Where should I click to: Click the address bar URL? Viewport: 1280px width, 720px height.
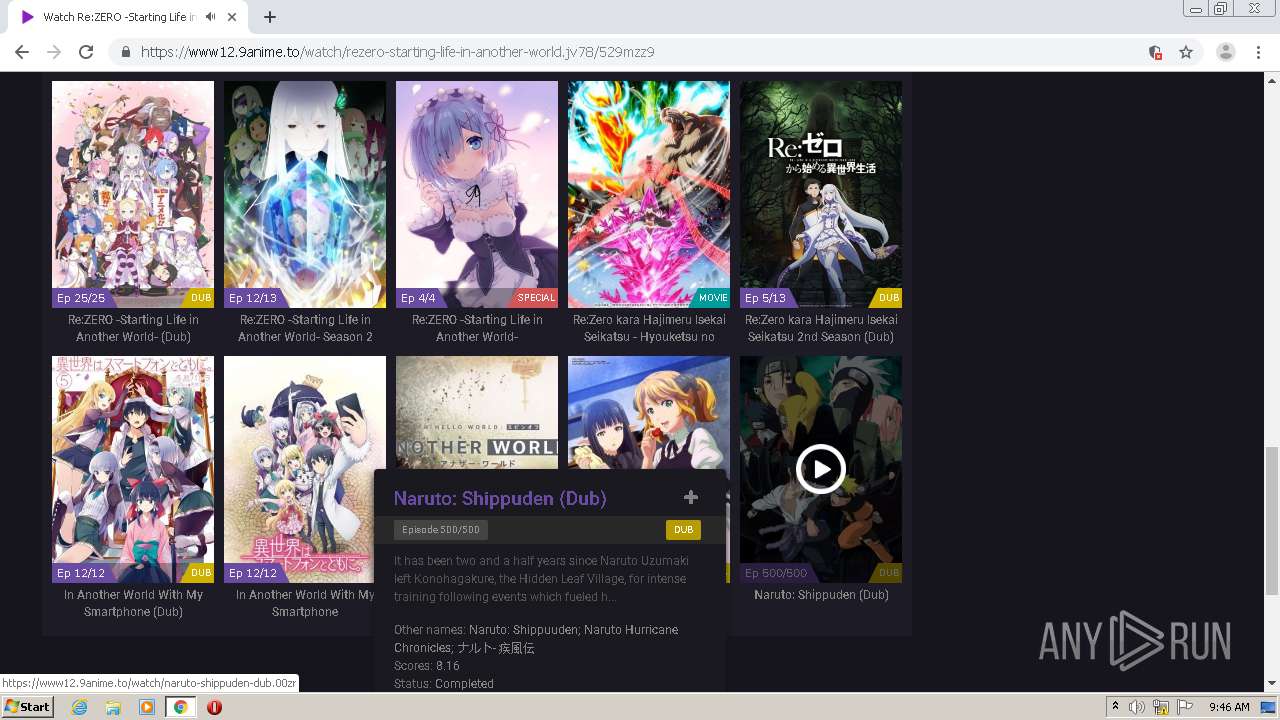[398, 52]
